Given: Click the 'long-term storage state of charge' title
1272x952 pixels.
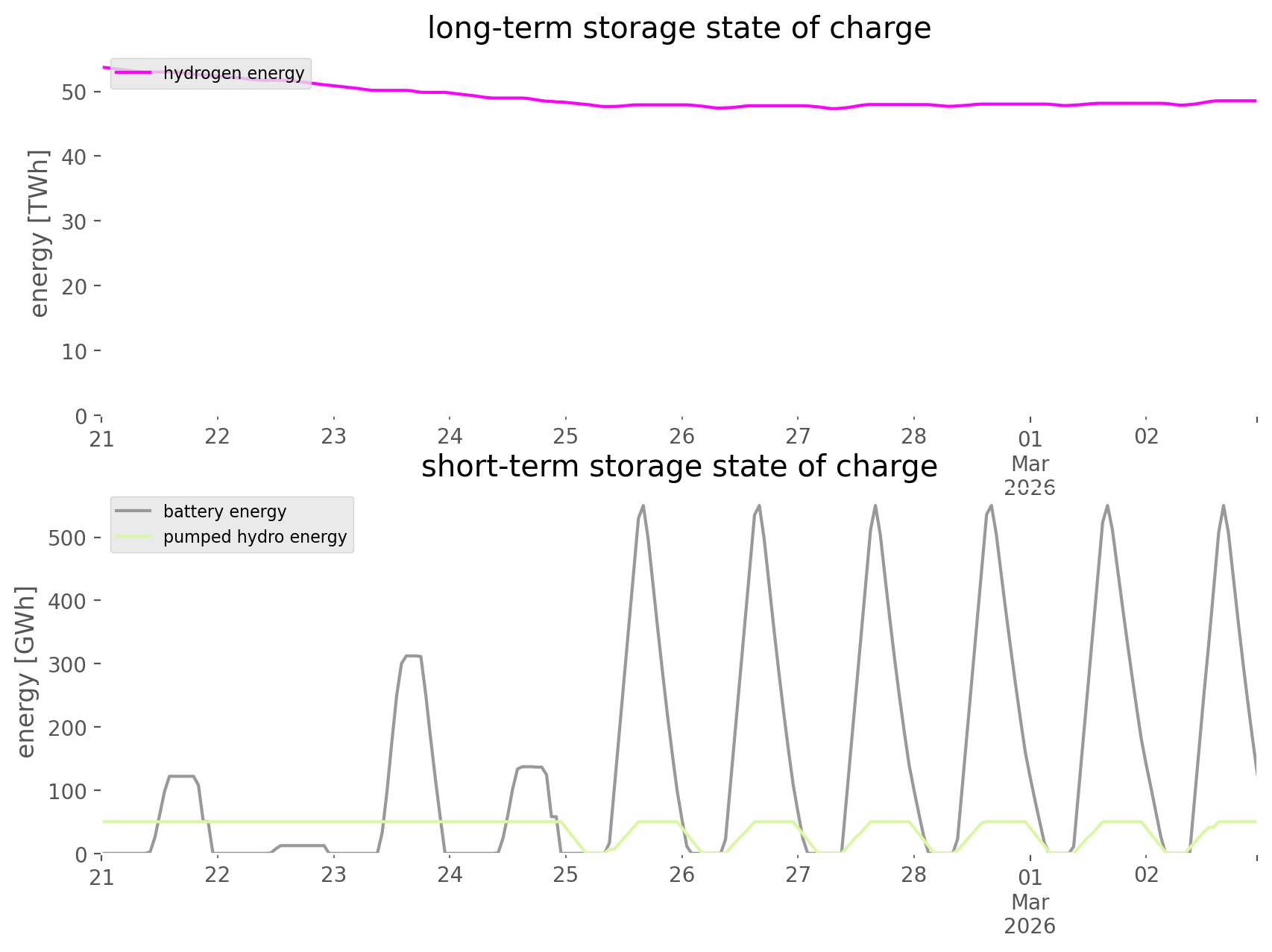Looking at the screenshot, I should [678, 28].
